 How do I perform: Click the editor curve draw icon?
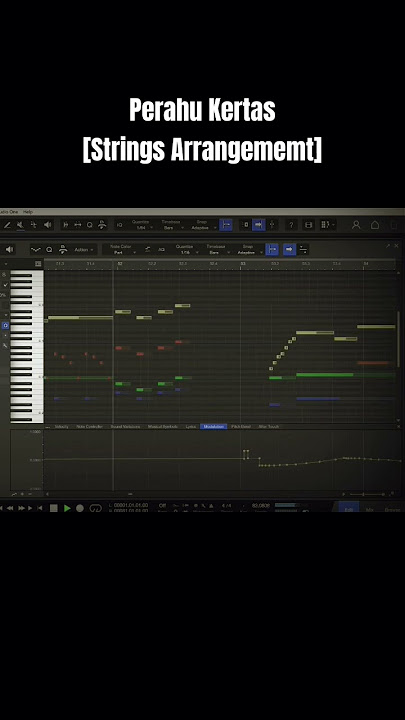click(x=36, y=249)
